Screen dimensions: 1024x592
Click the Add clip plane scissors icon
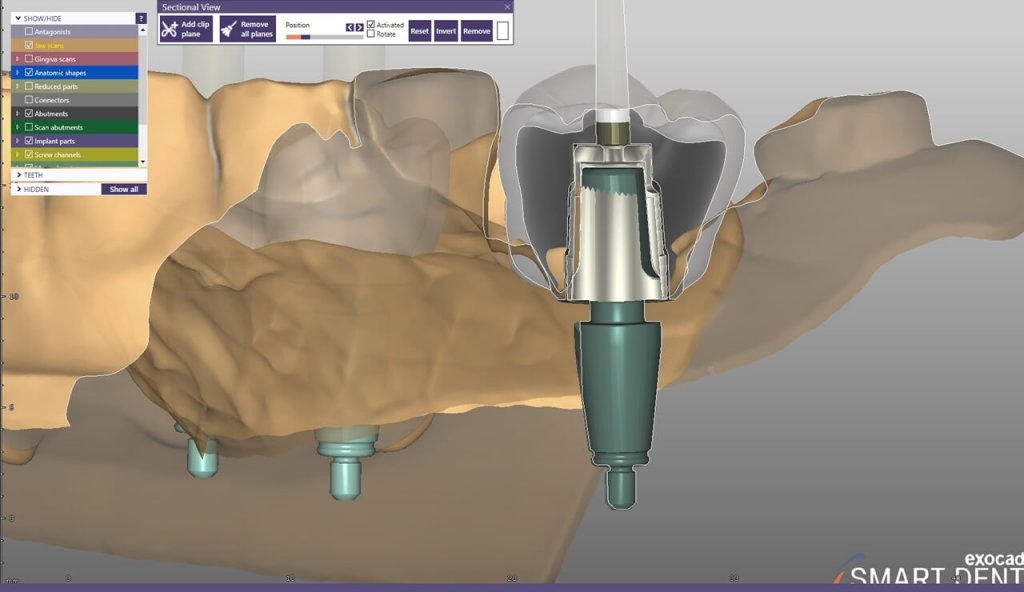pyautogui.click(x=169, y=29)
